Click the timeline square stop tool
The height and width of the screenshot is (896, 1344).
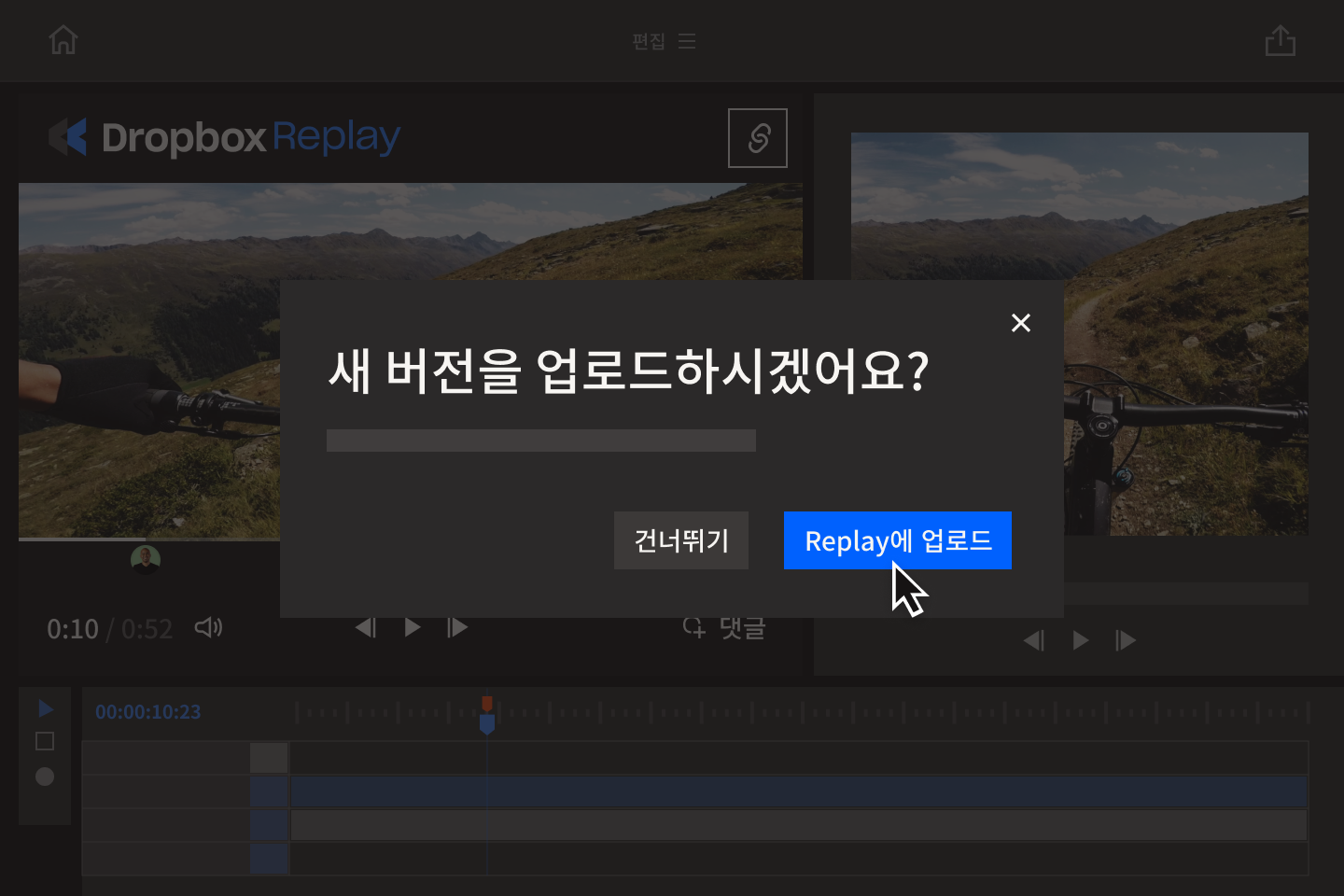coord(45,741)
